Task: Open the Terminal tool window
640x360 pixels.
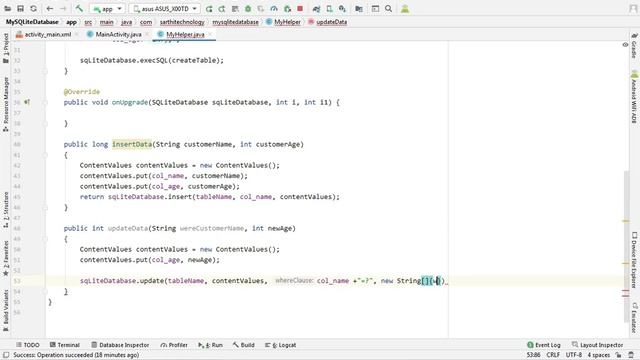Action: (64, 345)
